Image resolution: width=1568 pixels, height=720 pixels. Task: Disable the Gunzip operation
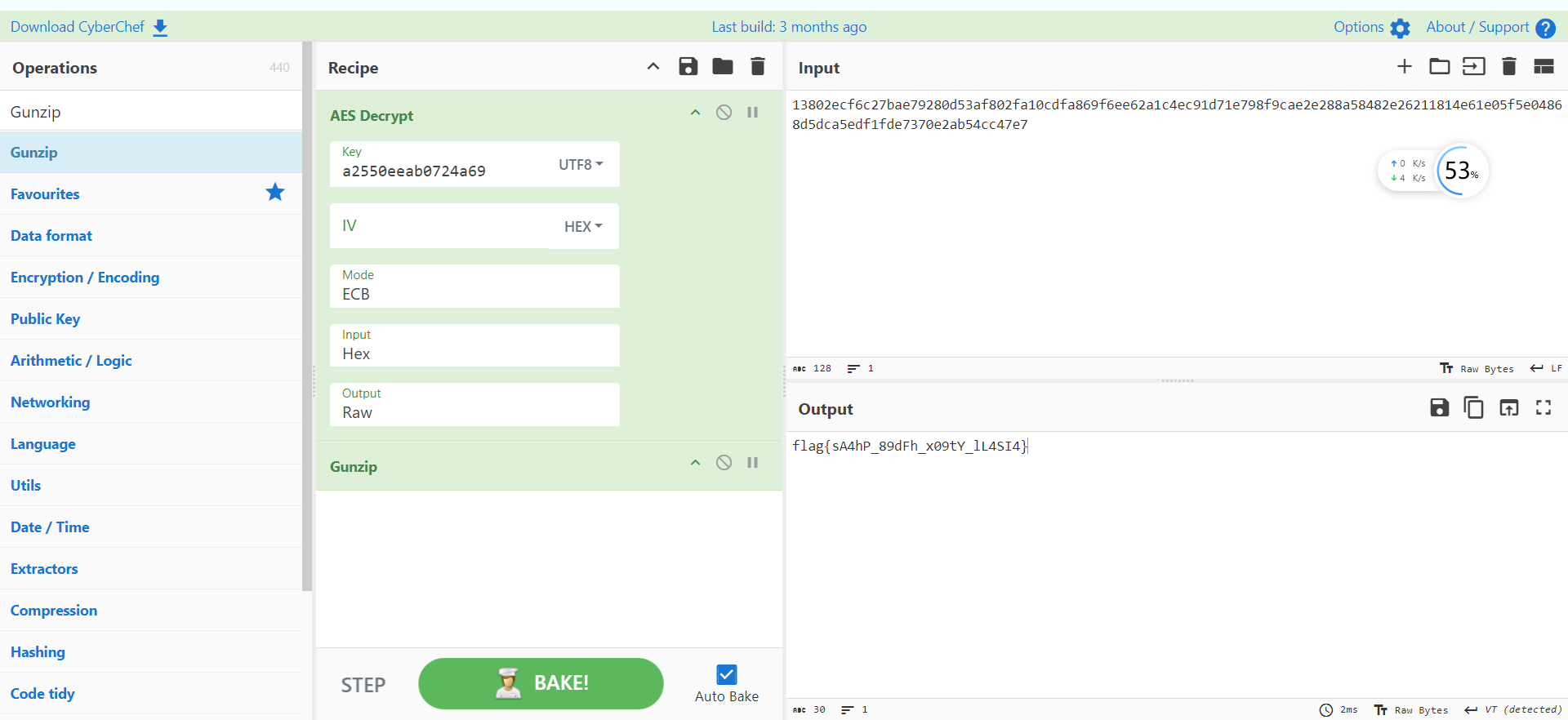click(724, 463)
